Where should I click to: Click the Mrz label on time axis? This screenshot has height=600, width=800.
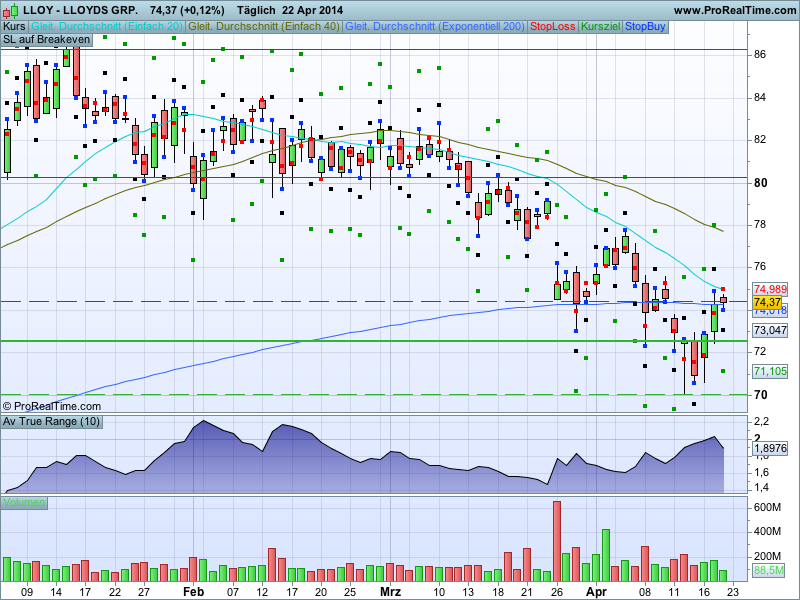coord(390,592)
